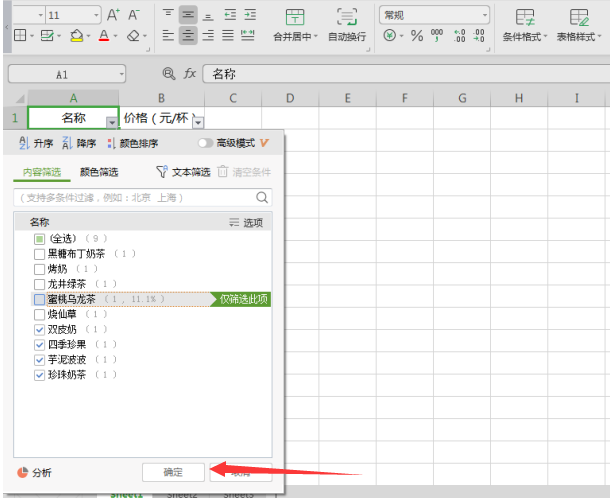Open the 名称 column filter dropdown
This screenshot has width=610, height=498.
pyautogui.click(x=112, y=123)
